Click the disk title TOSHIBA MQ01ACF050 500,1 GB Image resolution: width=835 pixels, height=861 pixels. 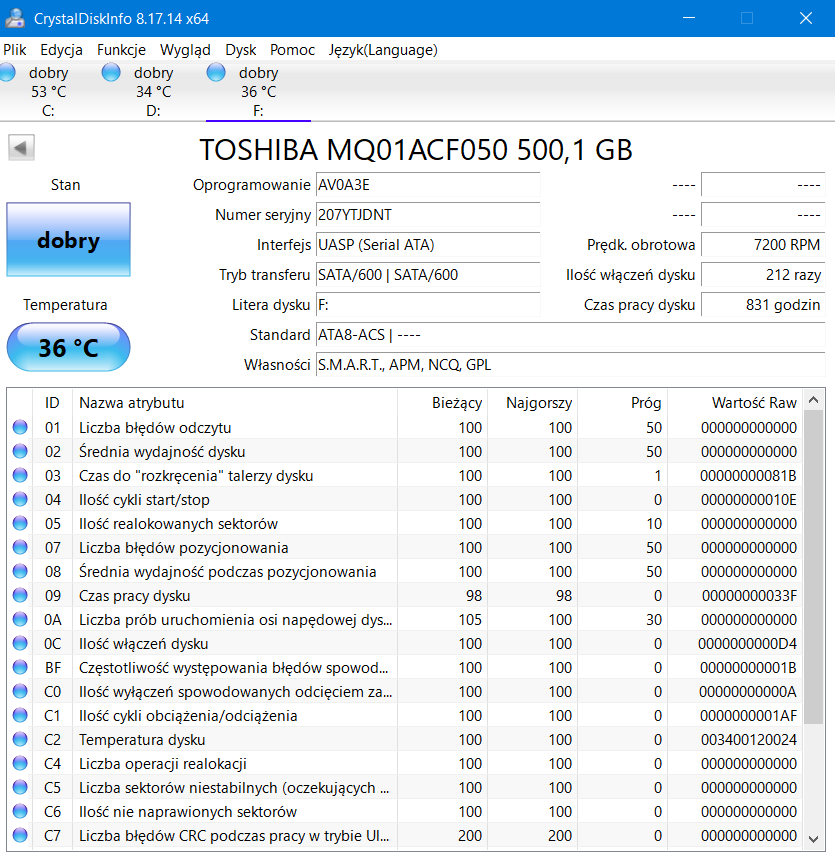click(416, 149)
